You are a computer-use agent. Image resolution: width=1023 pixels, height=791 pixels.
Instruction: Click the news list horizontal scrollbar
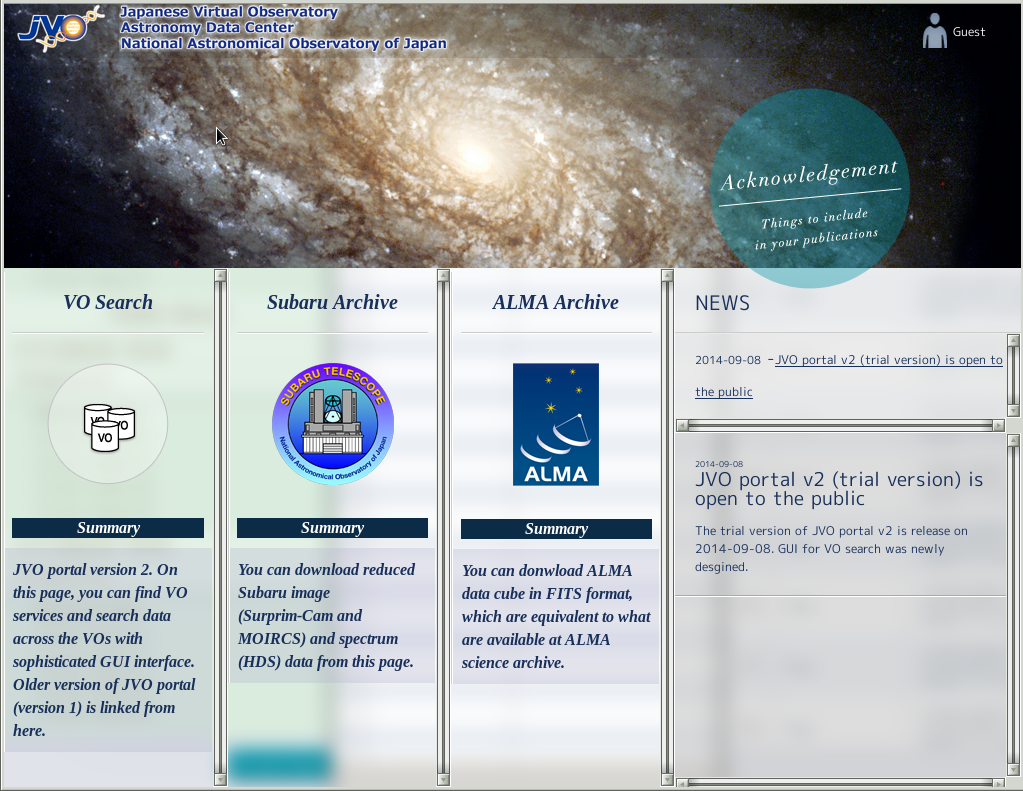(840, 425)
